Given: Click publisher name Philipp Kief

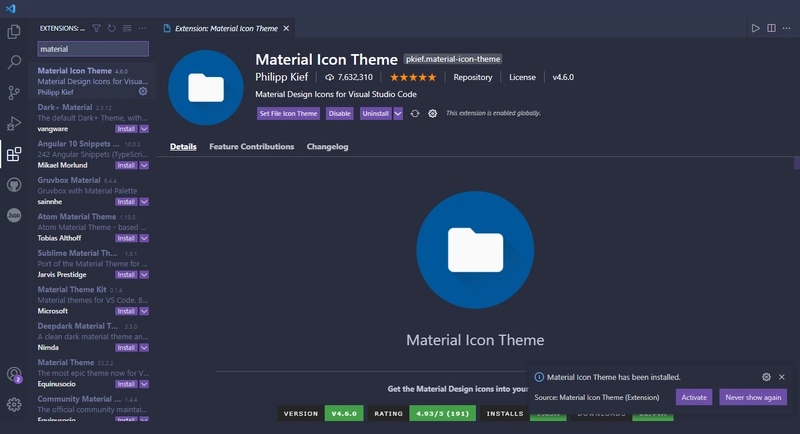Looking at the screenshot, I should tap(282, 77).
